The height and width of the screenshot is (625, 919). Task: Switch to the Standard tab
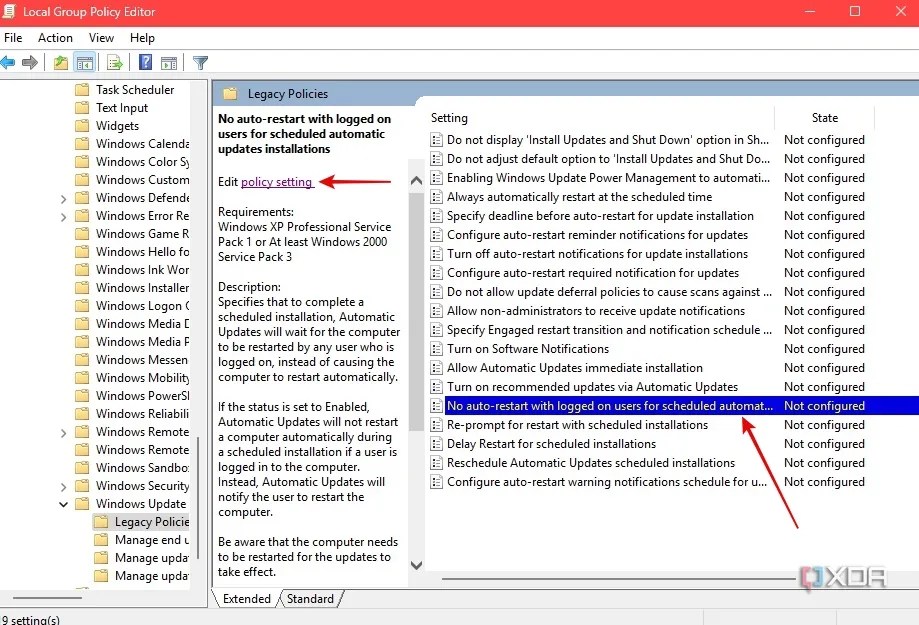tap(310, 598)
